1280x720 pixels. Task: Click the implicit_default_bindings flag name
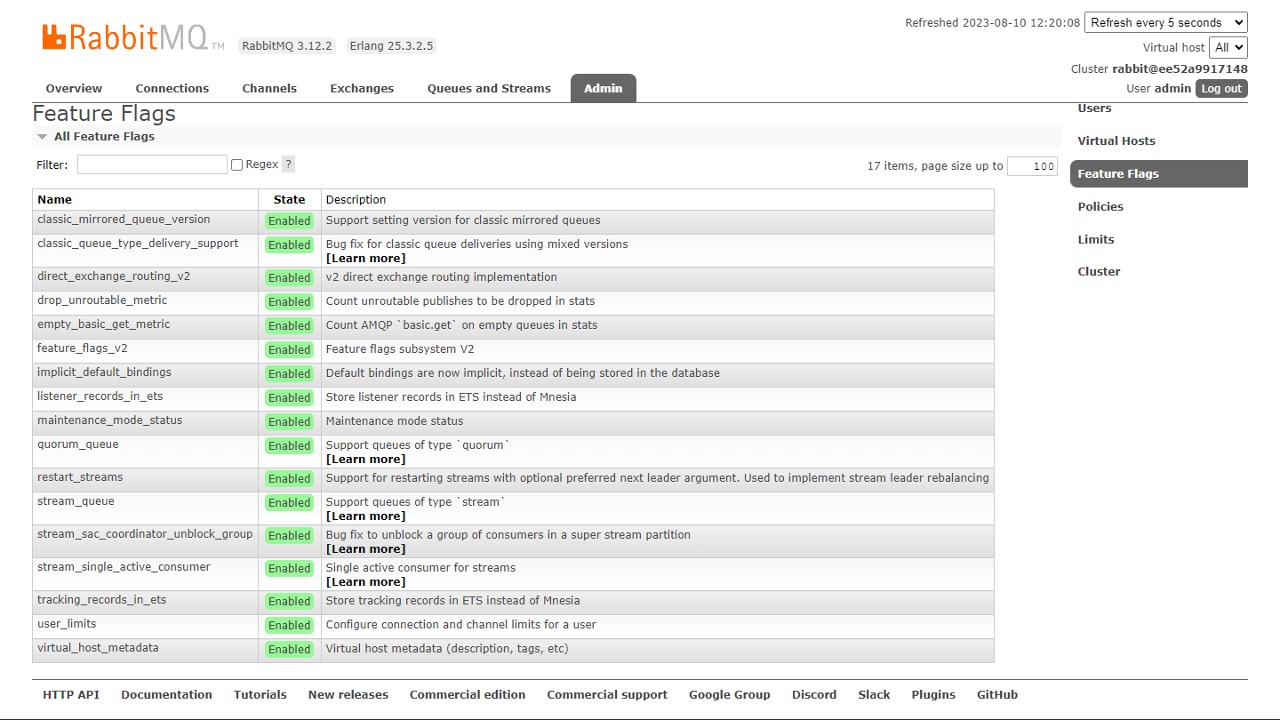[104, 373]
